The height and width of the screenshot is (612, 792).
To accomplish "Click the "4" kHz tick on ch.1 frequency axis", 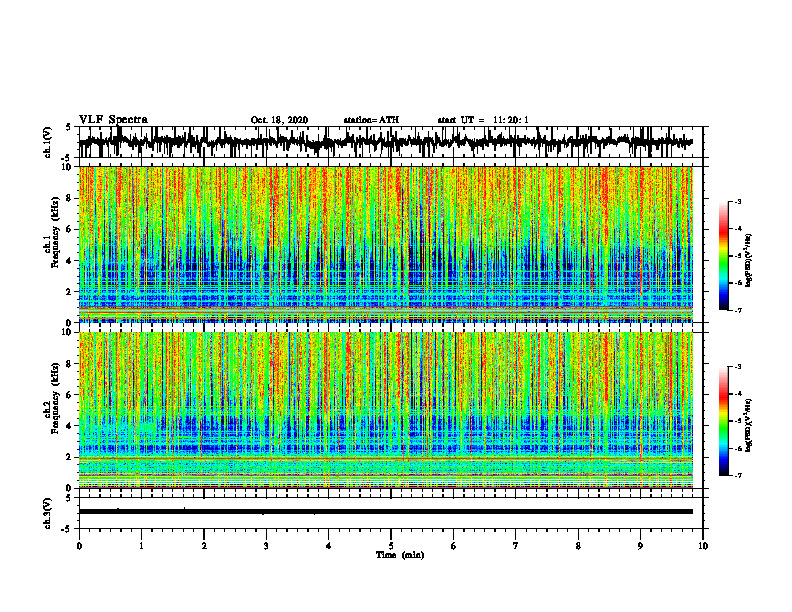I will 70,261.
